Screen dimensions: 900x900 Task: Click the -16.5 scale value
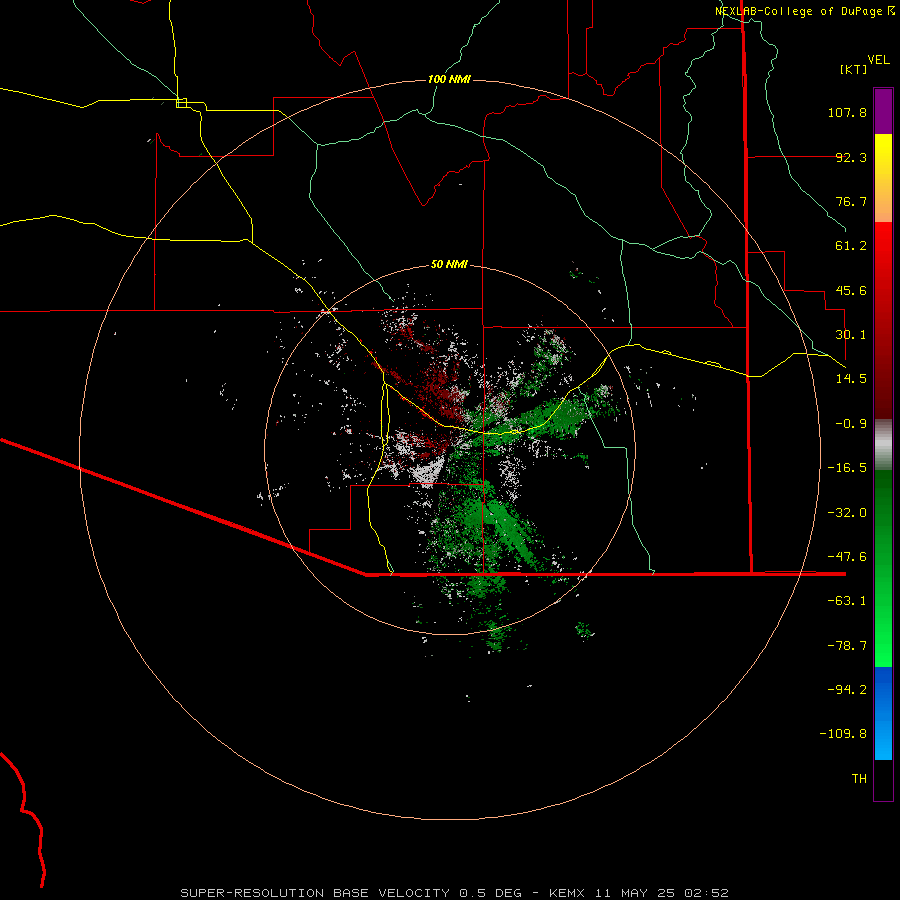click(847, 468)
